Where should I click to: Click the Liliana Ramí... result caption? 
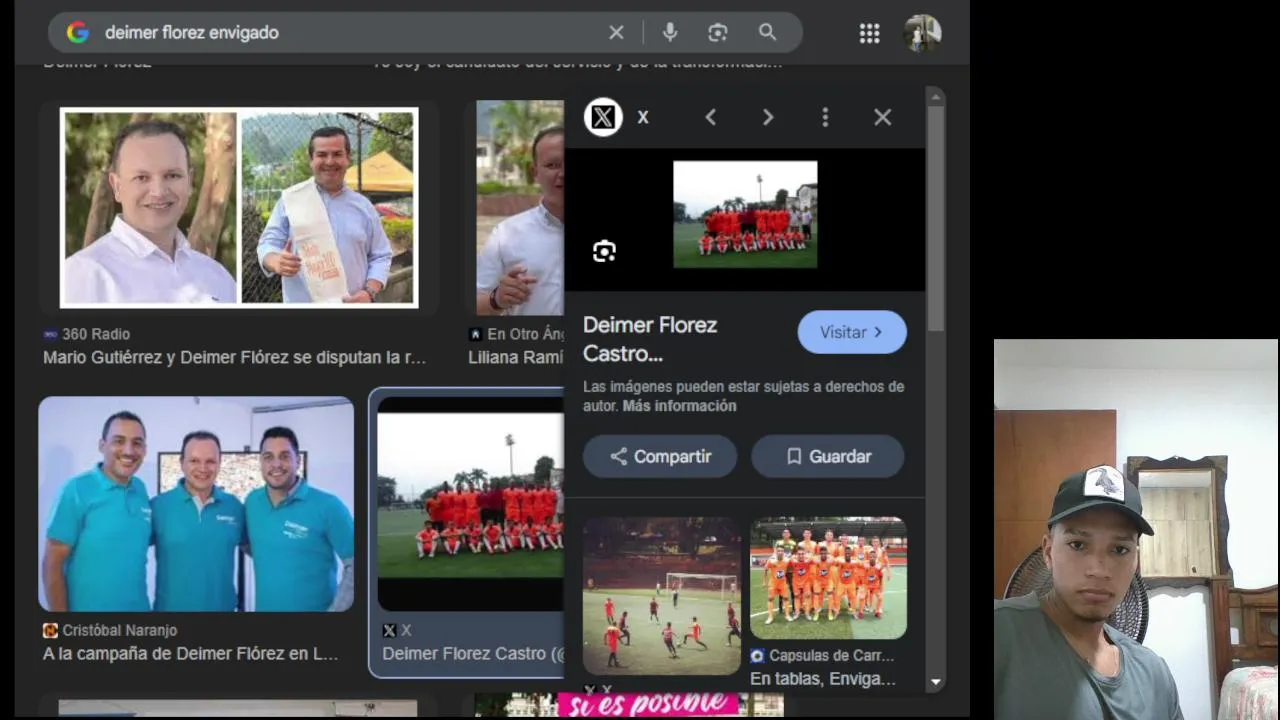tap(516, 357)
